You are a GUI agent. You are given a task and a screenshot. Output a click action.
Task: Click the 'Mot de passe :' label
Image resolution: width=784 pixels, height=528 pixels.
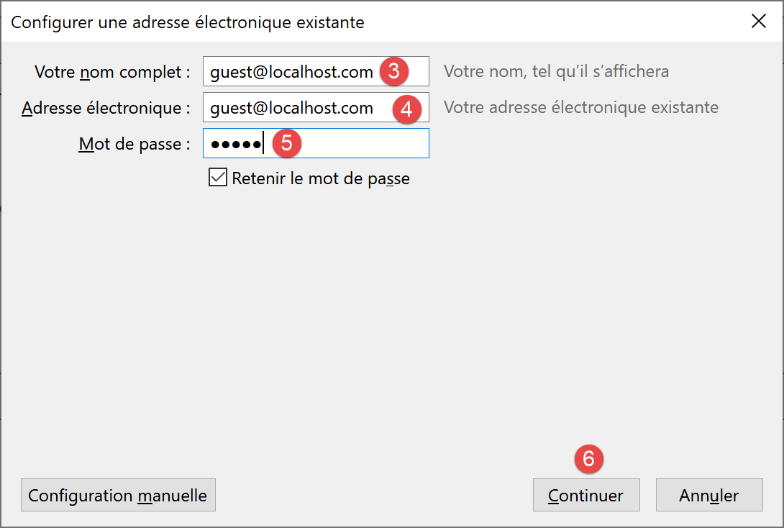(x=134, y=144)
